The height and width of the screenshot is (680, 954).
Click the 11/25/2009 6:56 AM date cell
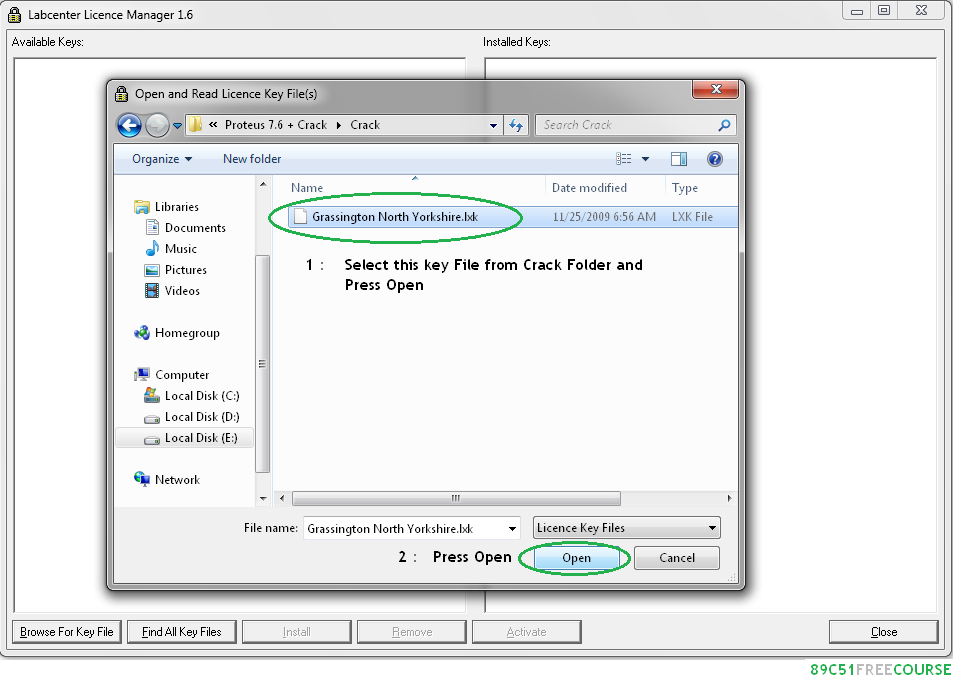pos(604,217)
